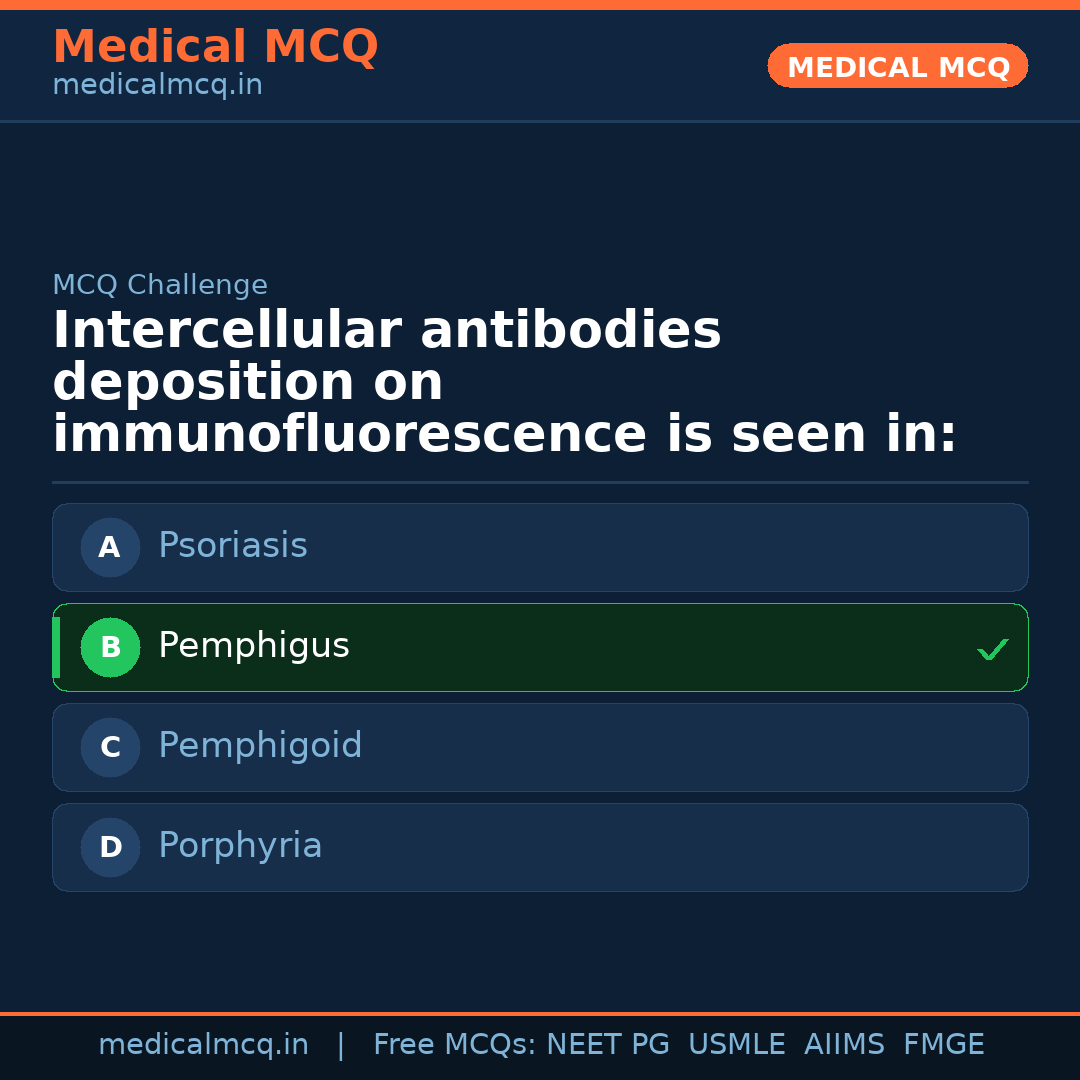The width and height of the screenshot is (1080, 1080).
Task: Click the letter A circle icon
Action: point(110,547)
